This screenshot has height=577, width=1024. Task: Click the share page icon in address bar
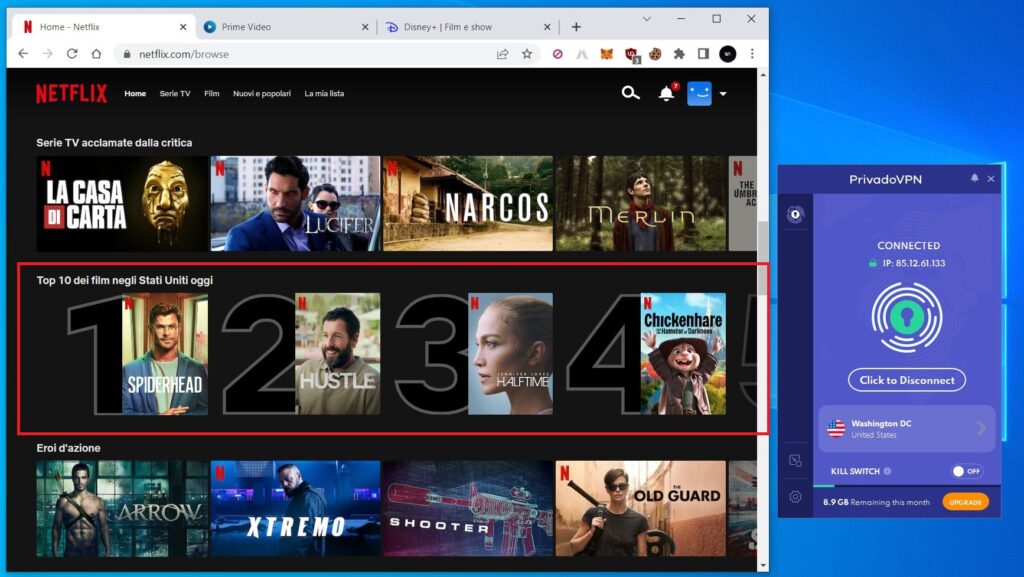502,54
